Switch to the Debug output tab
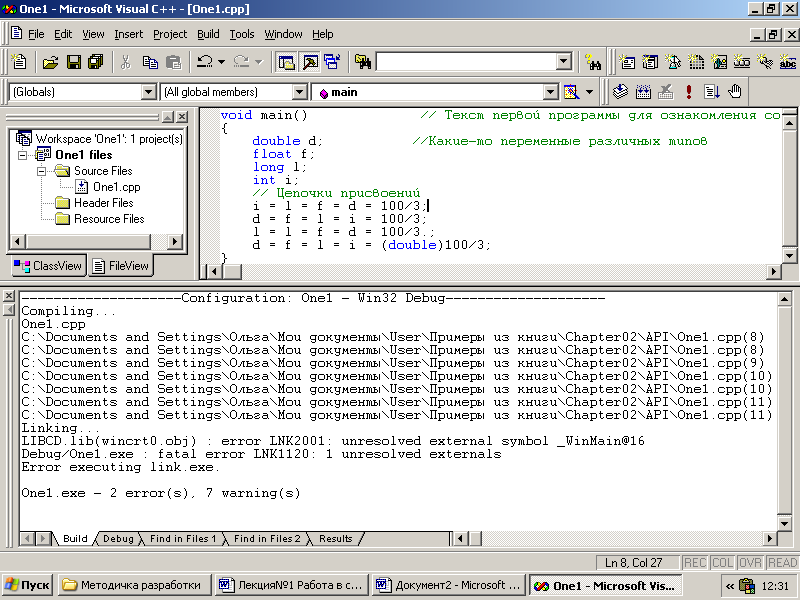This screenshot has width=800, height=600. pos(118,538)
